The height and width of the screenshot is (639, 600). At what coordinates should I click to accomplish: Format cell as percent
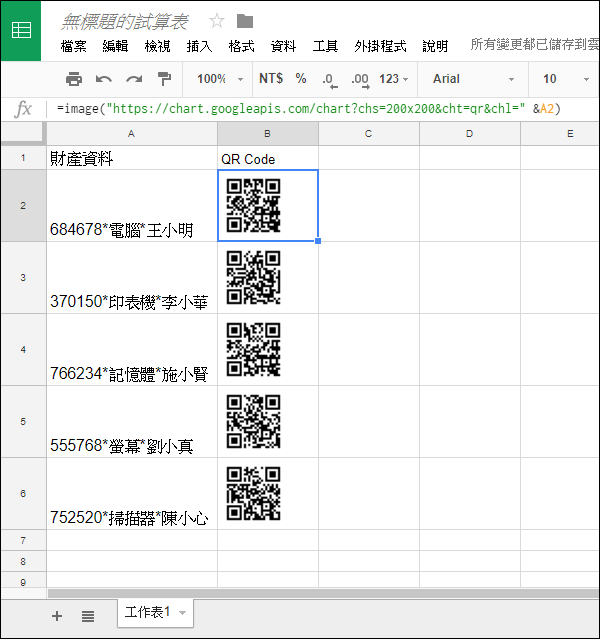click(x=301, y=78)
